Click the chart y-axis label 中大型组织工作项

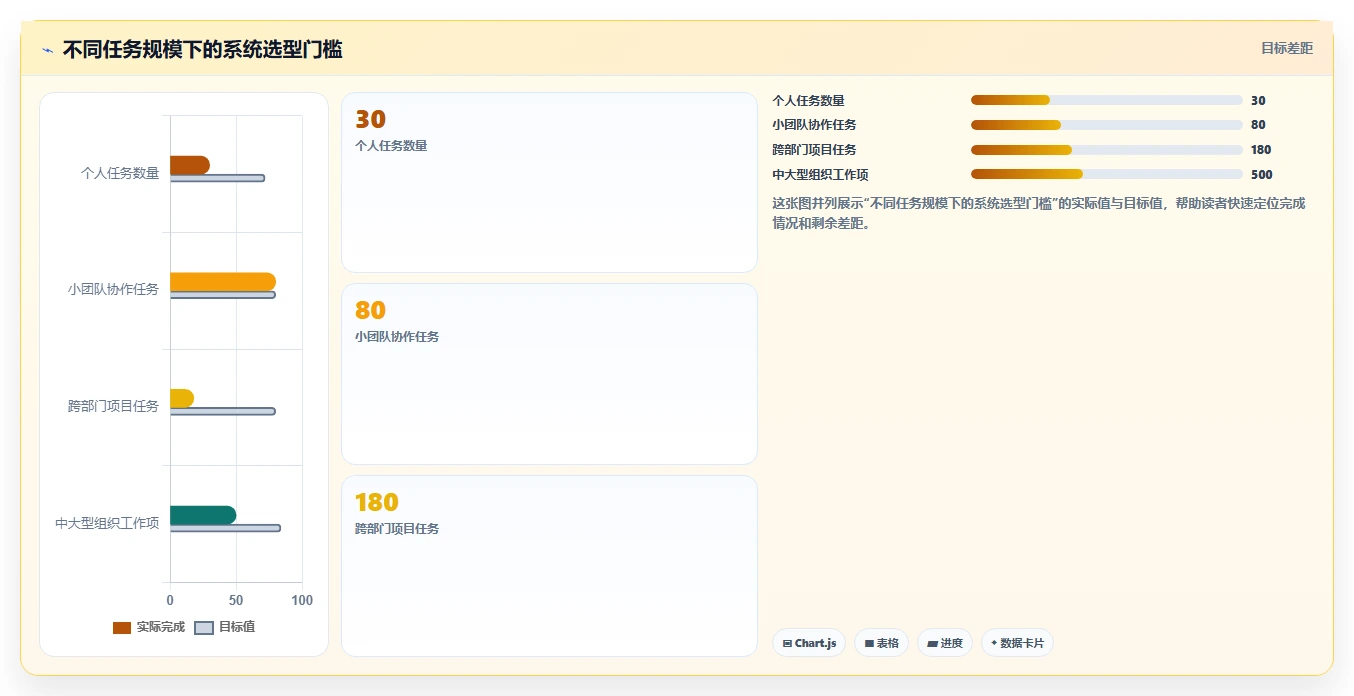[x=107, y=523]
